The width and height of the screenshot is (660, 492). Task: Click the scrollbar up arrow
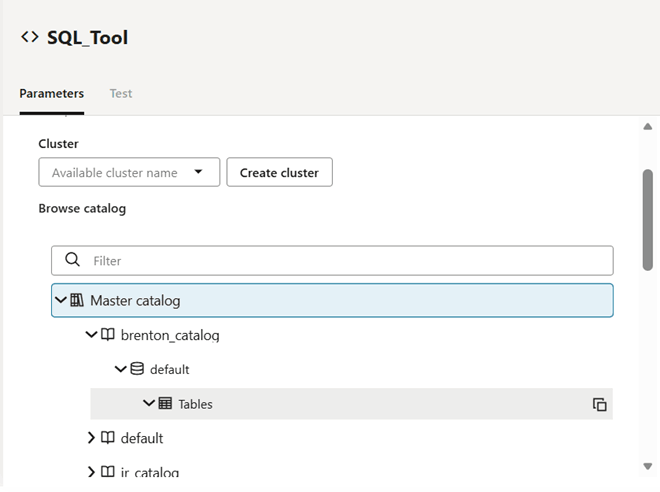click(x=648, y=127)
